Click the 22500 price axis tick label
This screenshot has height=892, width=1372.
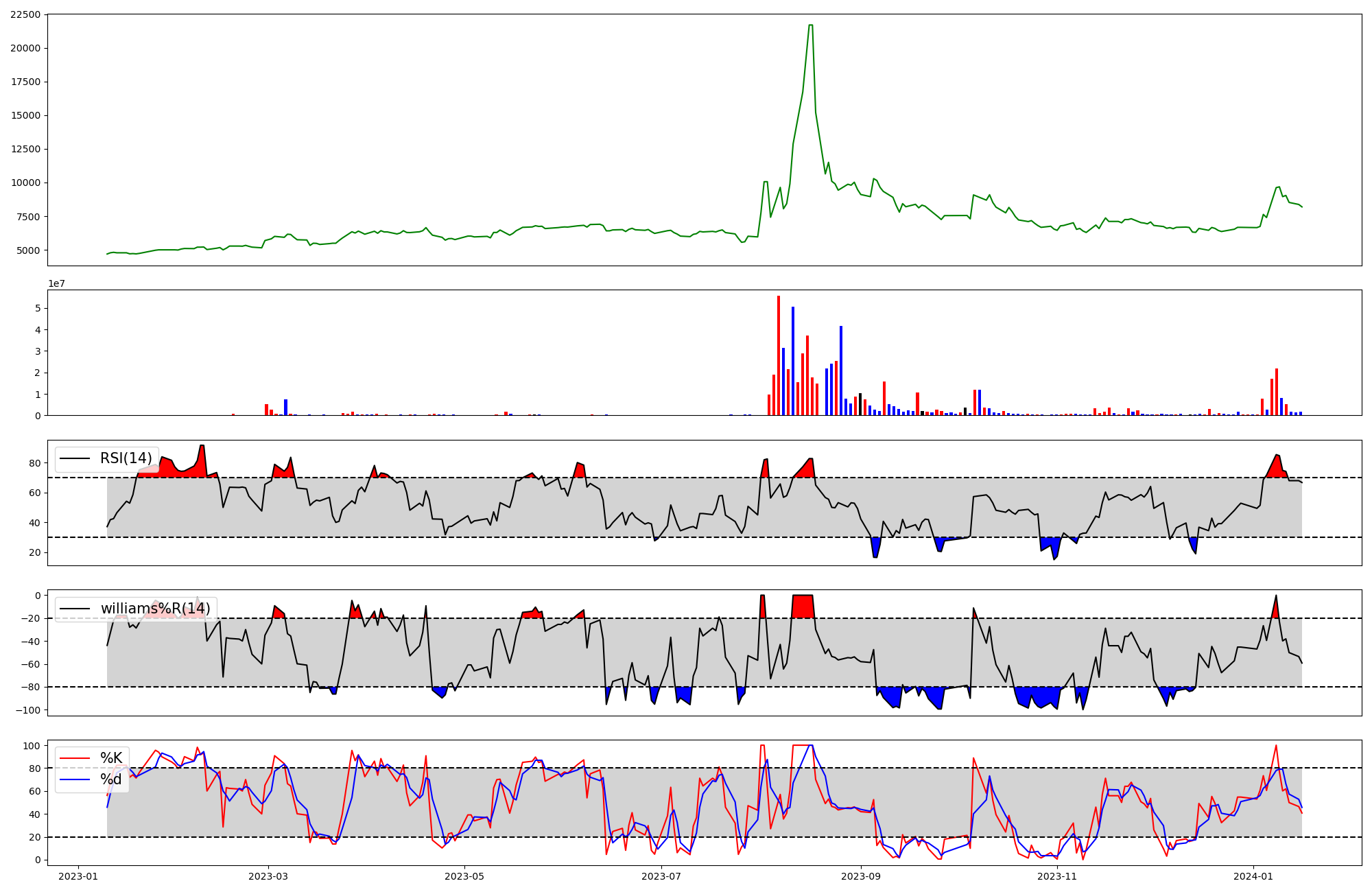pyautogui.click(x=25, y=14)
